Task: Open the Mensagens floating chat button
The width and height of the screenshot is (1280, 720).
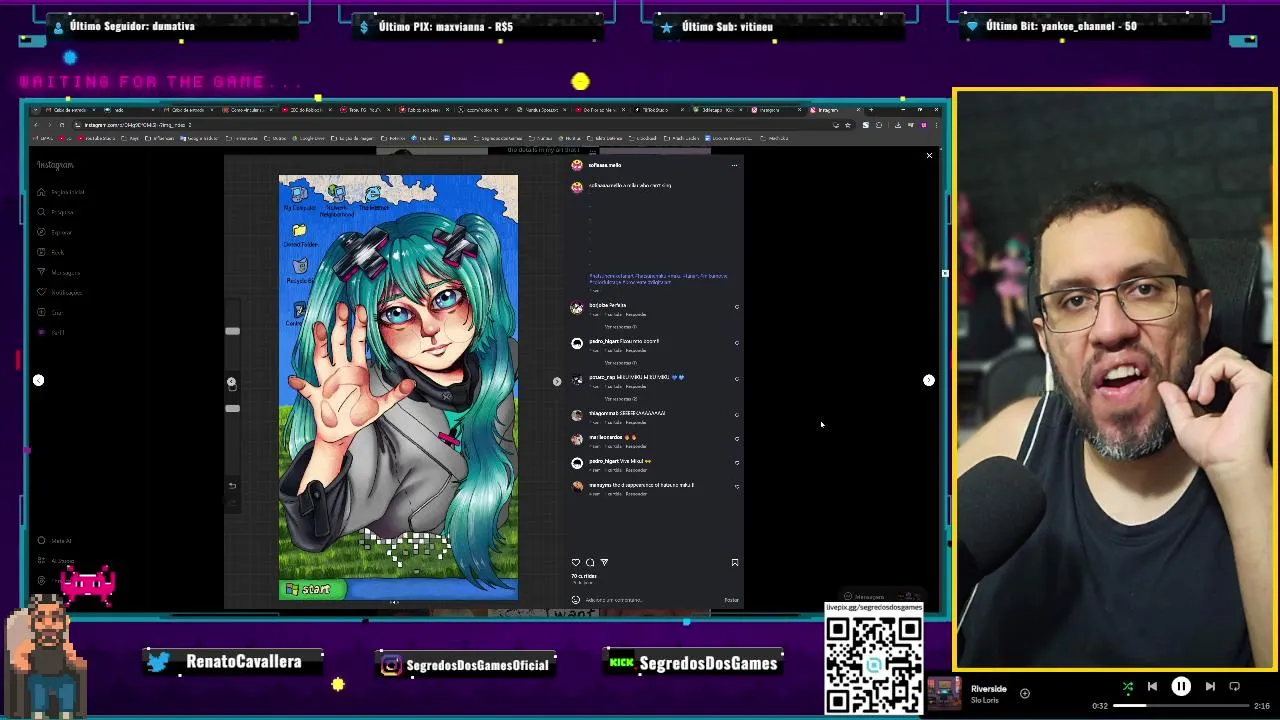Action: point(882,597)
